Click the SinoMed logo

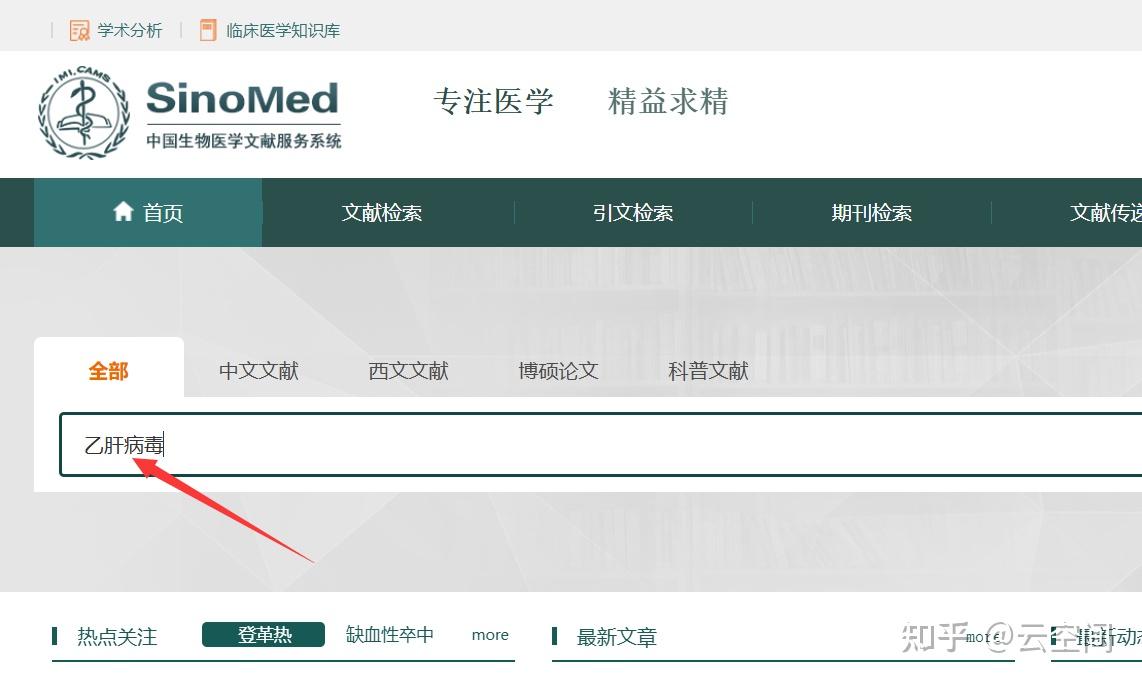[243, 100]
